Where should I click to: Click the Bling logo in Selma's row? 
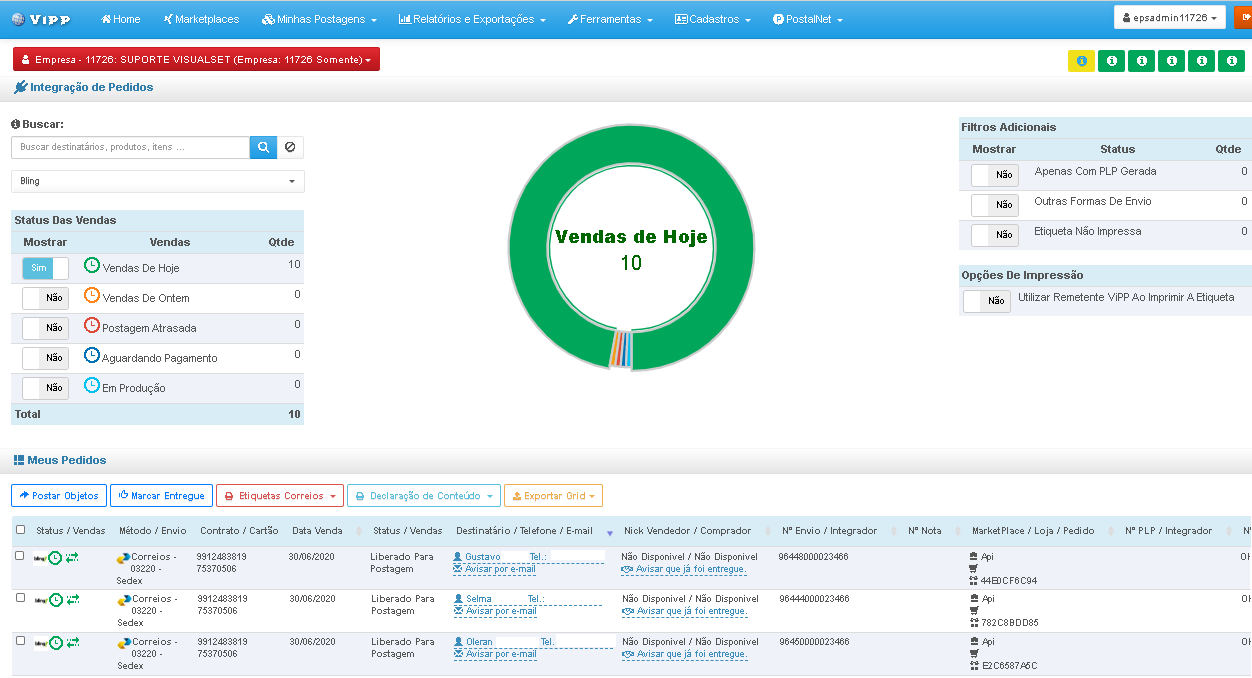pyautogui.click(x=40, y=600)
